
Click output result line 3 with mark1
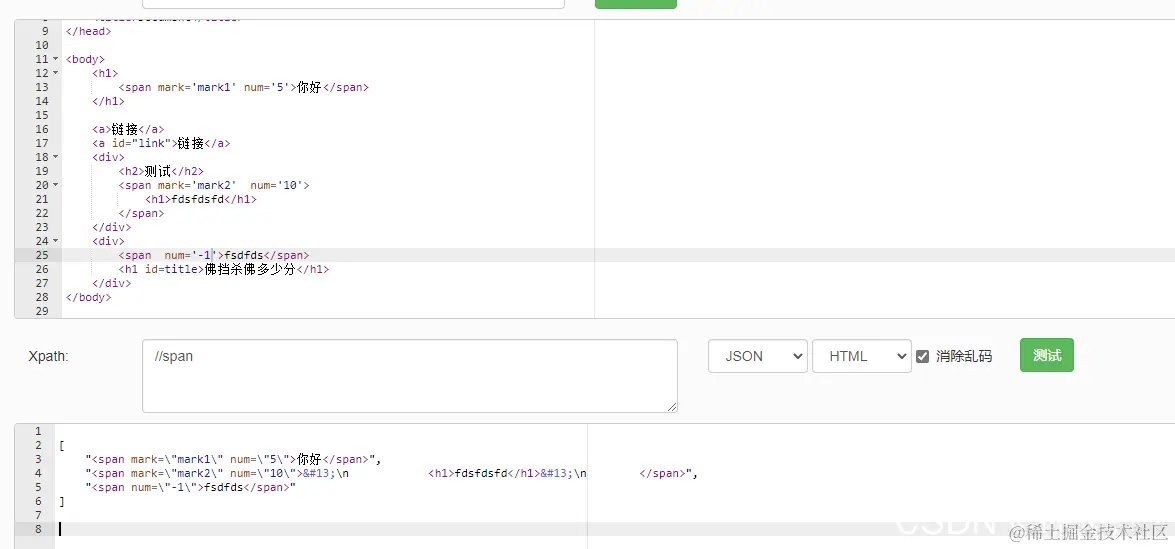click(x=234, y=459)
